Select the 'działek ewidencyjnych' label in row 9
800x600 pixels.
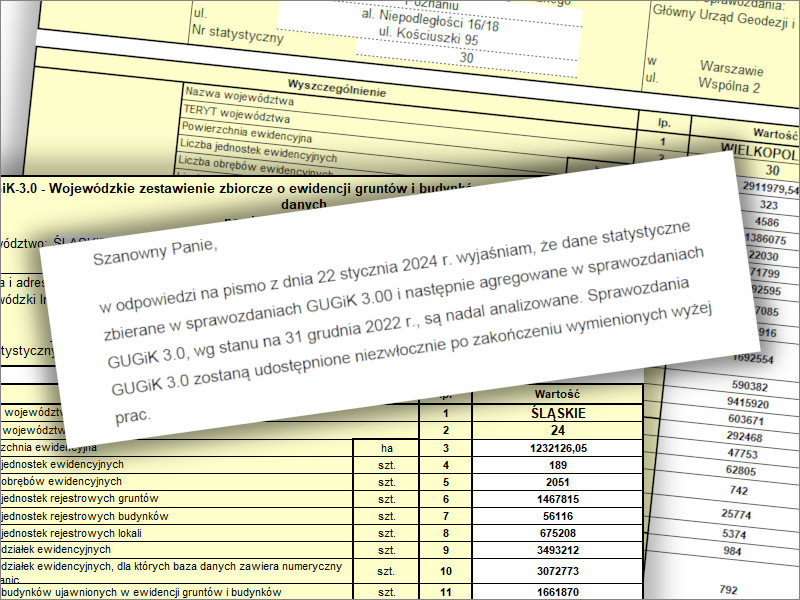point(56,549)
